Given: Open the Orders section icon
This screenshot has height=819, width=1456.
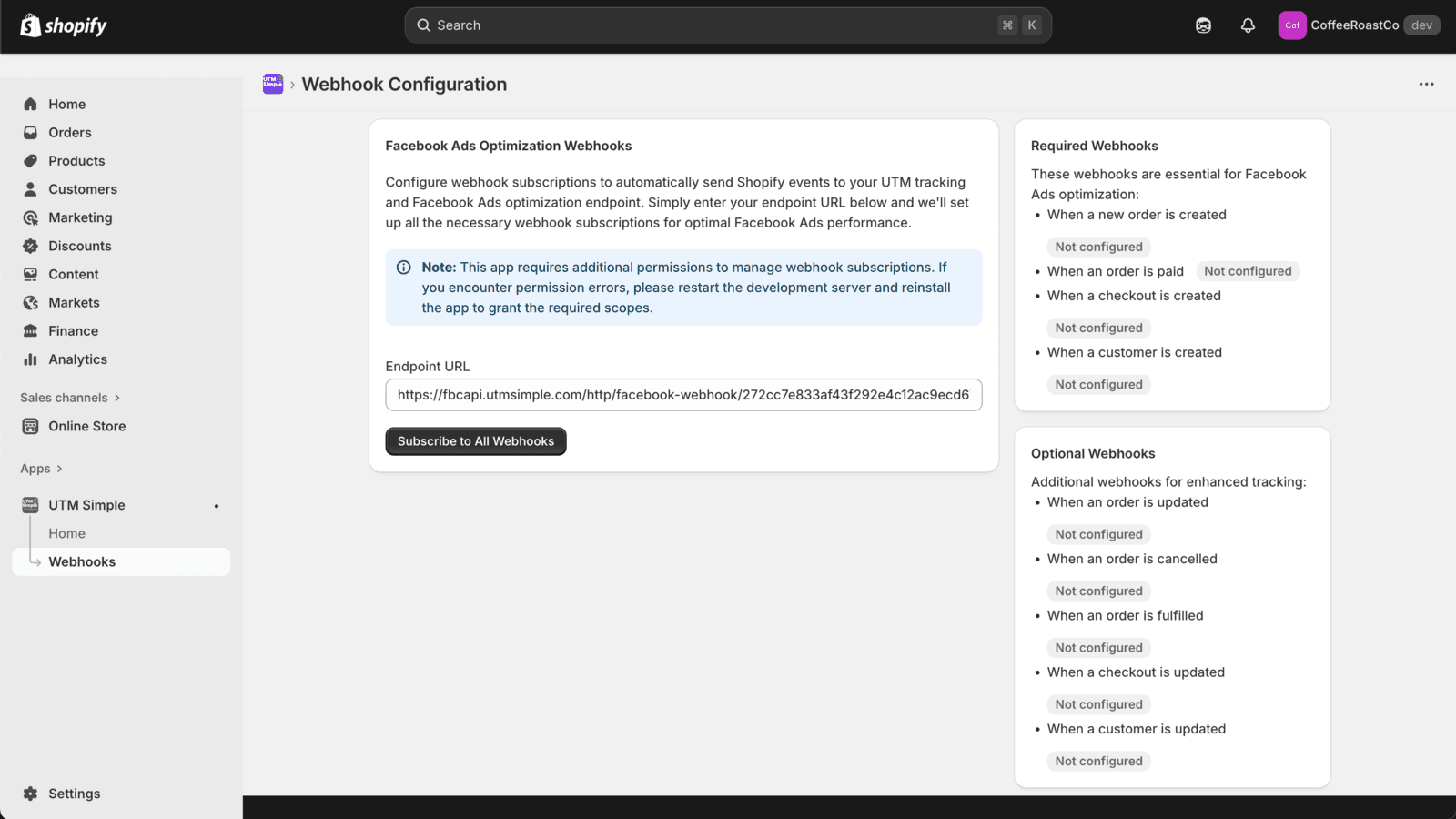Looking at the screenshot, I should tap(30, 132).
